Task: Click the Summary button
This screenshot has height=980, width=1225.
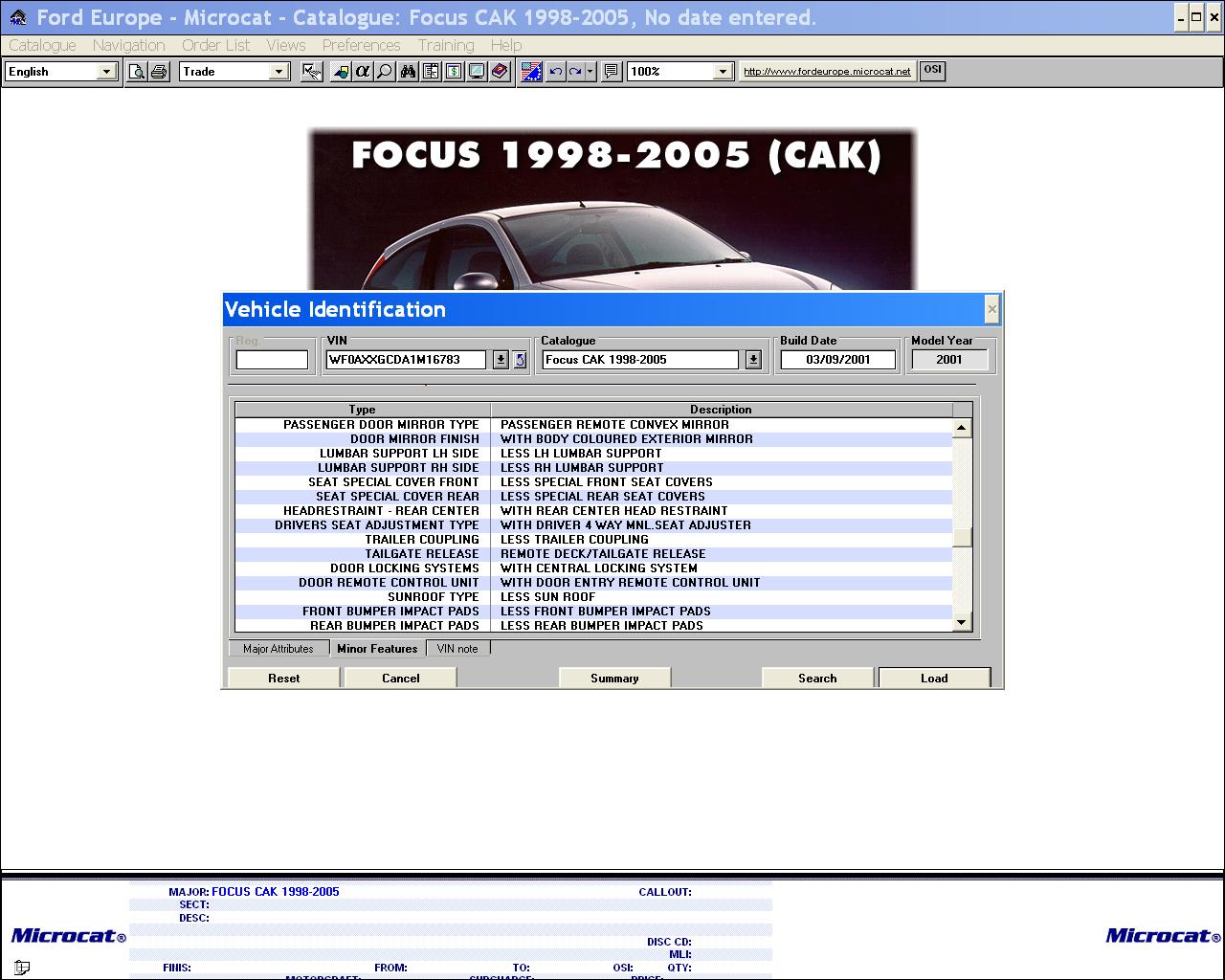Action: click(x=614, y=678)
